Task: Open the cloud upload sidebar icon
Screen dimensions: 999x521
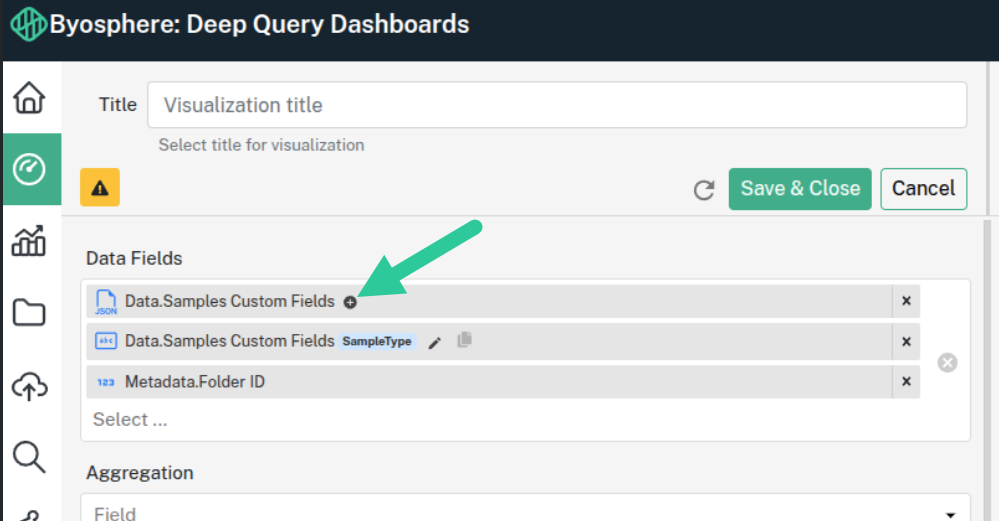Action: pyautogui.click(x=29, y=385)
